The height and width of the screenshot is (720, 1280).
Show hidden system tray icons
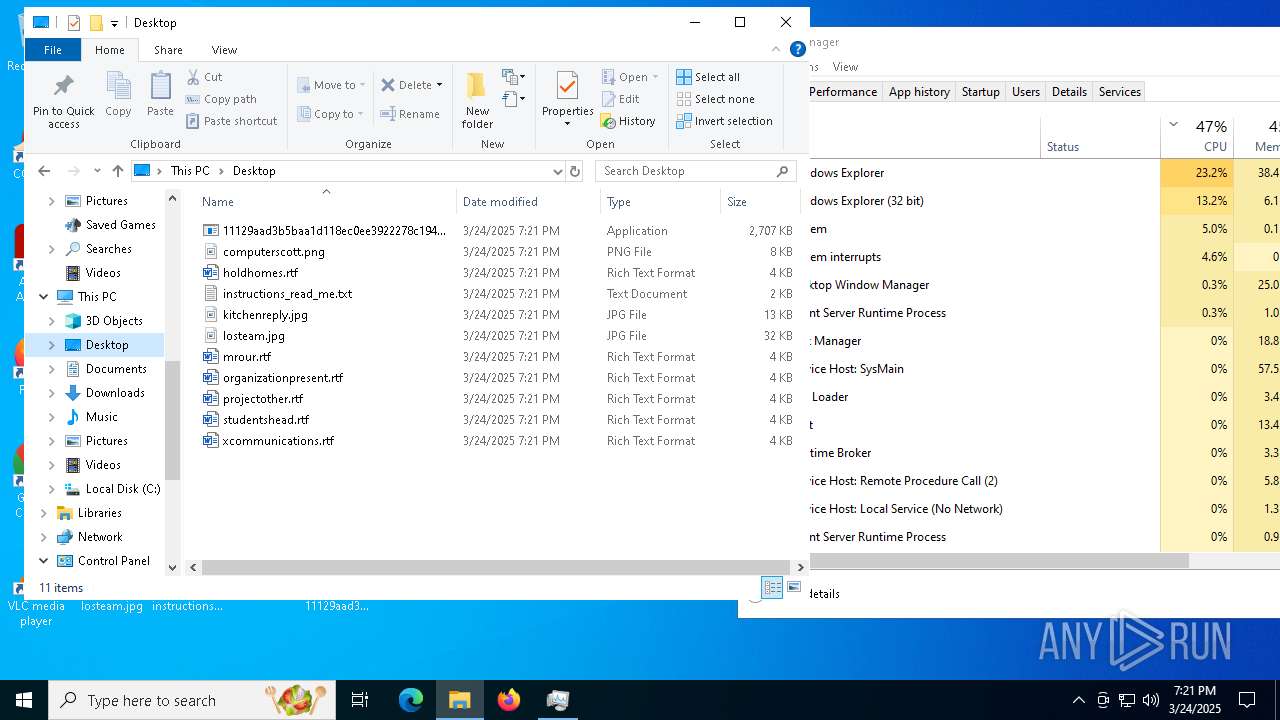(x=1078, y=700)
